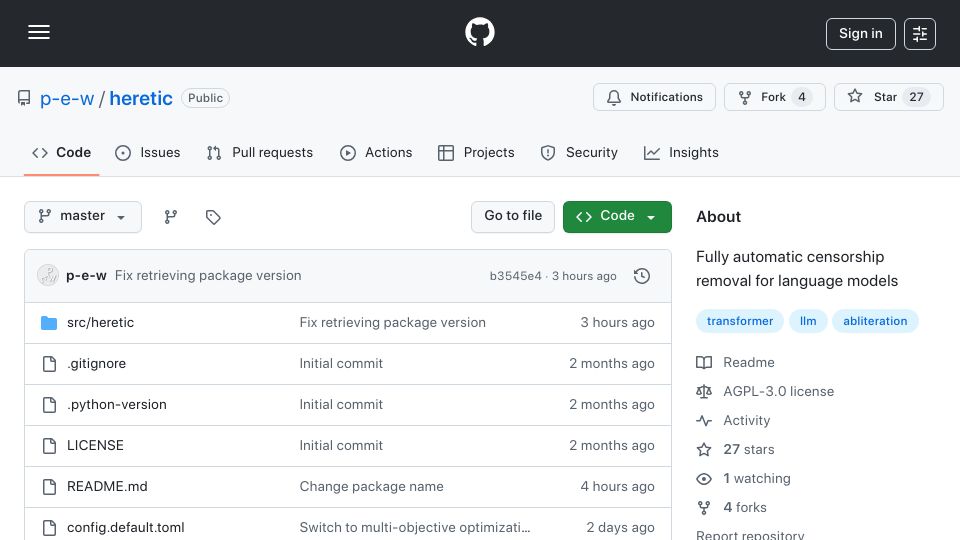Open the hamburger navigation menu
The height and width of the screenshot is (540, 960).
(39, 32)
